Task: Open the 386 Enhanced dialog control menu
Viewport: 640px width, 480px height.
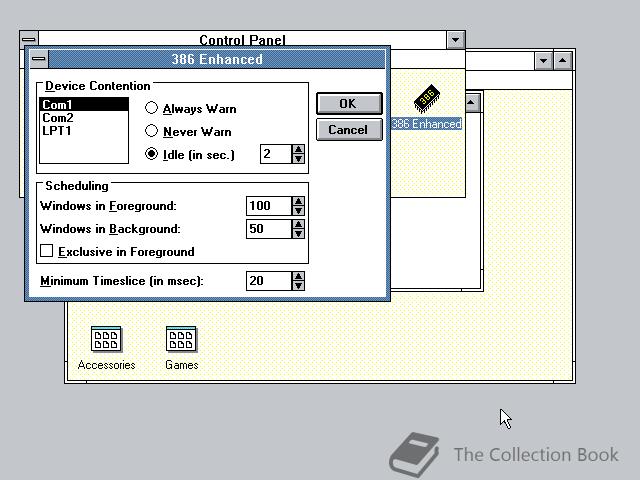Action: click(39, 59)
